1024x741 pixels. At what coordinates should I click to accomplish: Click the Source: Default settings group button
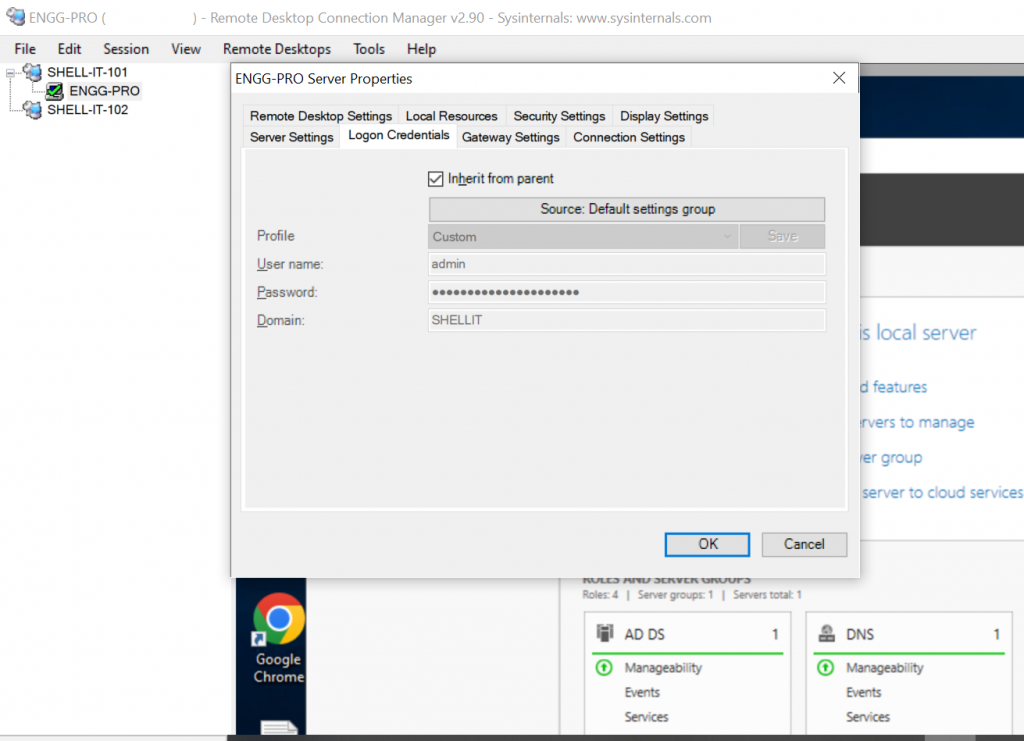(627, 209)
